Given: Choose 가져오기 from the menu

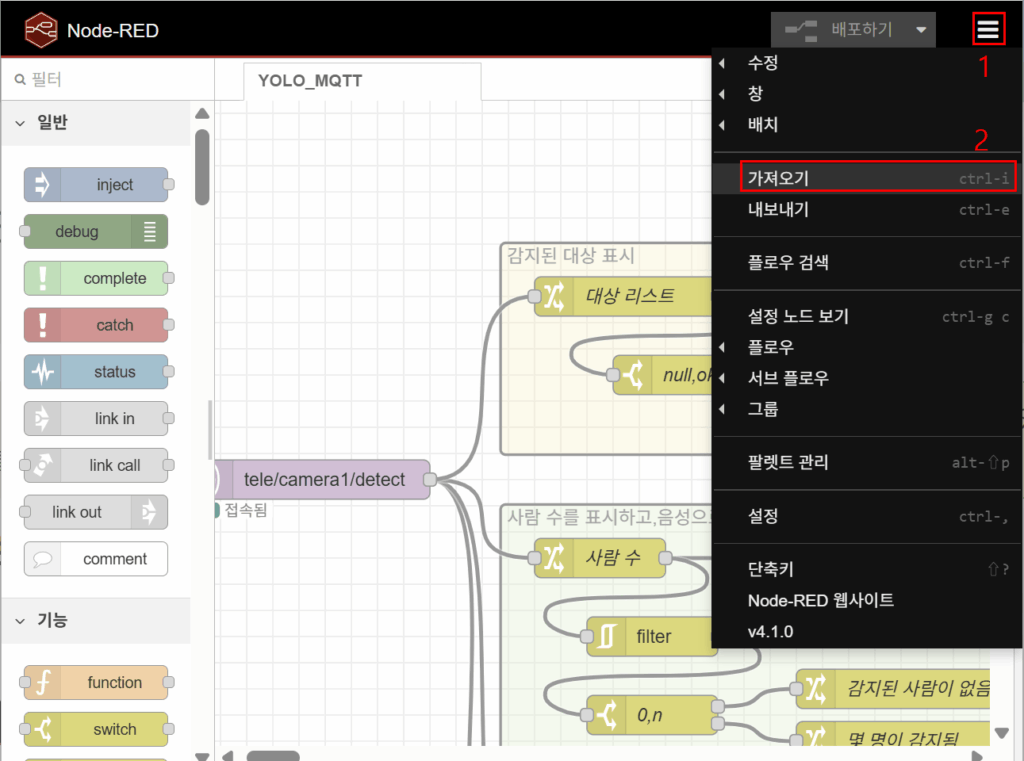Looking at the screenshot, I should point(779,178).
